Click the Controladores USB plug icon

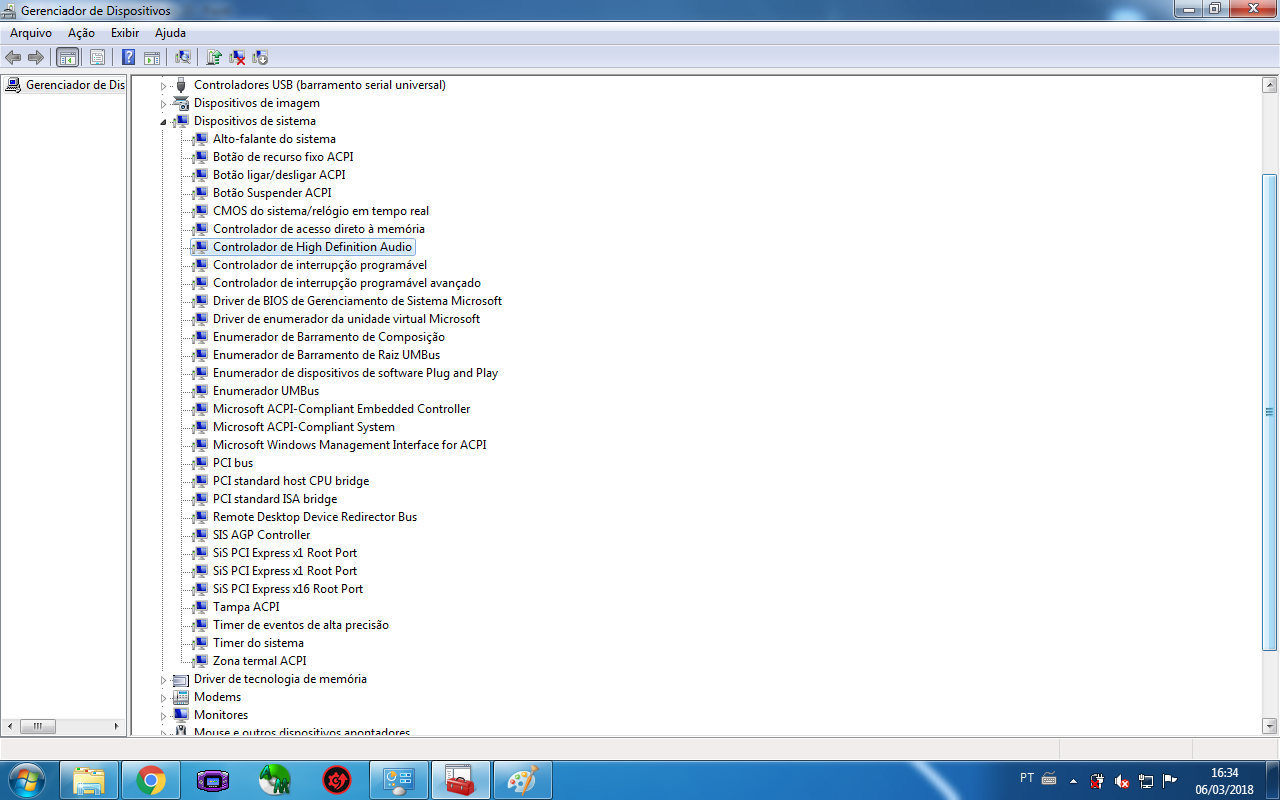click(181, 85)
